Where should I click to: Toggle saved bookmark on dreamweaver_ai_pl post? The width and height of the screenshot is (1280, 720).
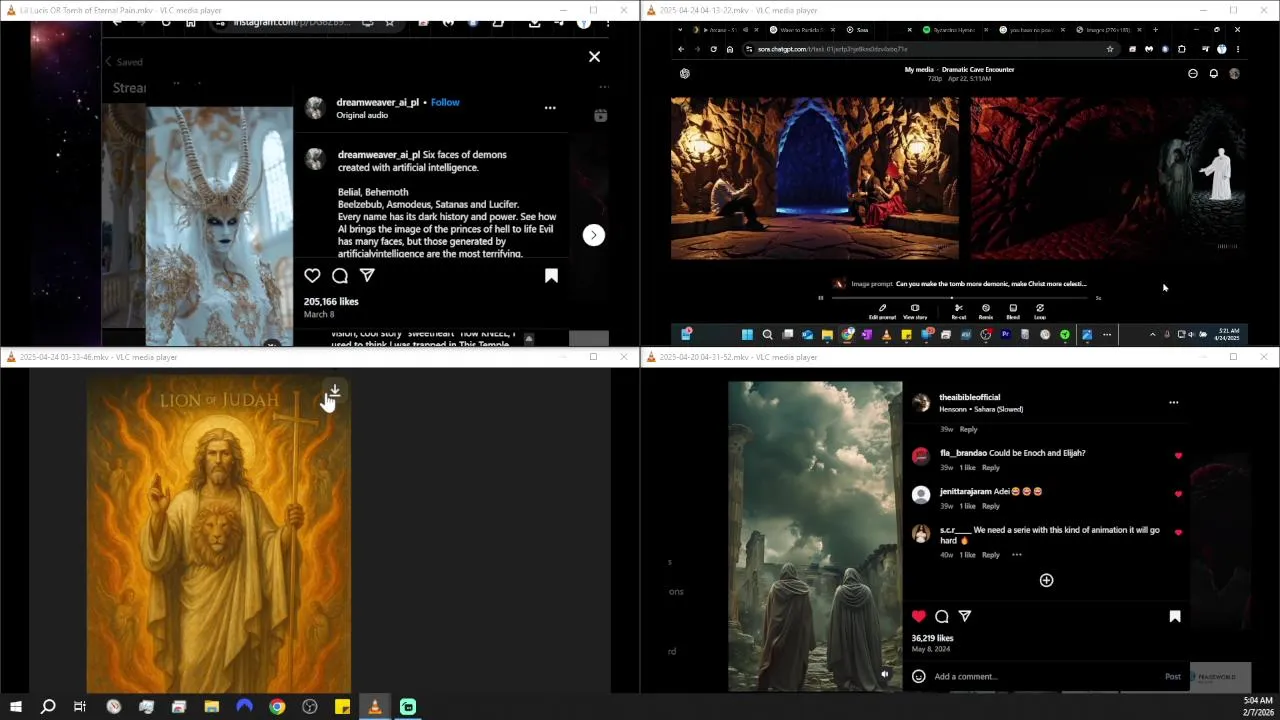tap(551, 276)
